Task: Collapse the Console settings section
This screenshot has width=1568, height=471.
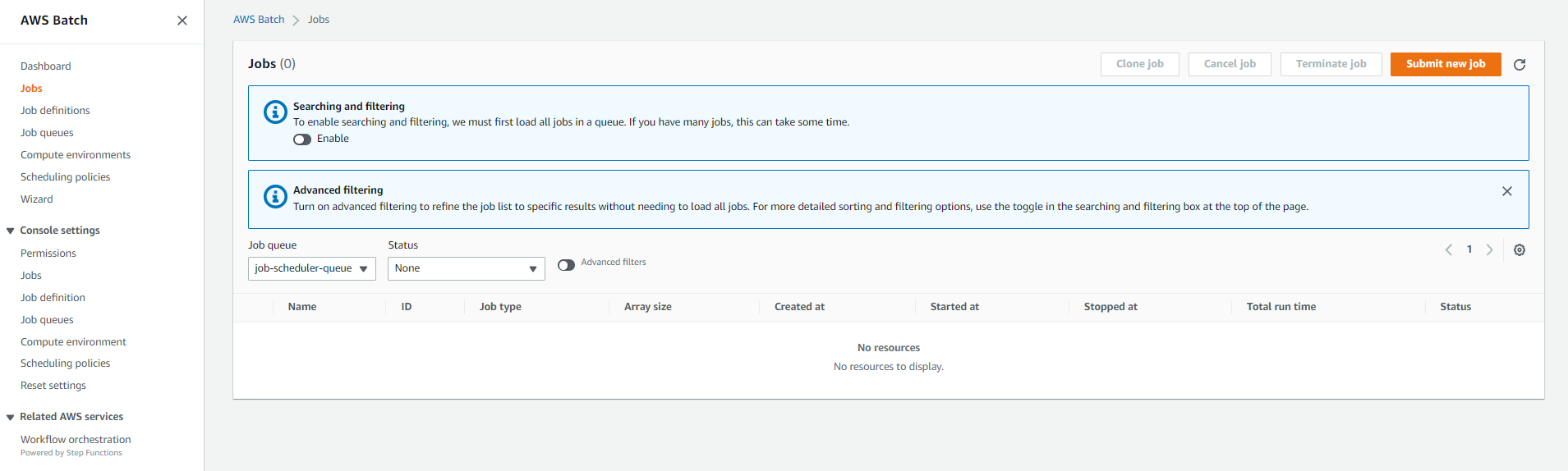Action: click(x=10, y=231)
